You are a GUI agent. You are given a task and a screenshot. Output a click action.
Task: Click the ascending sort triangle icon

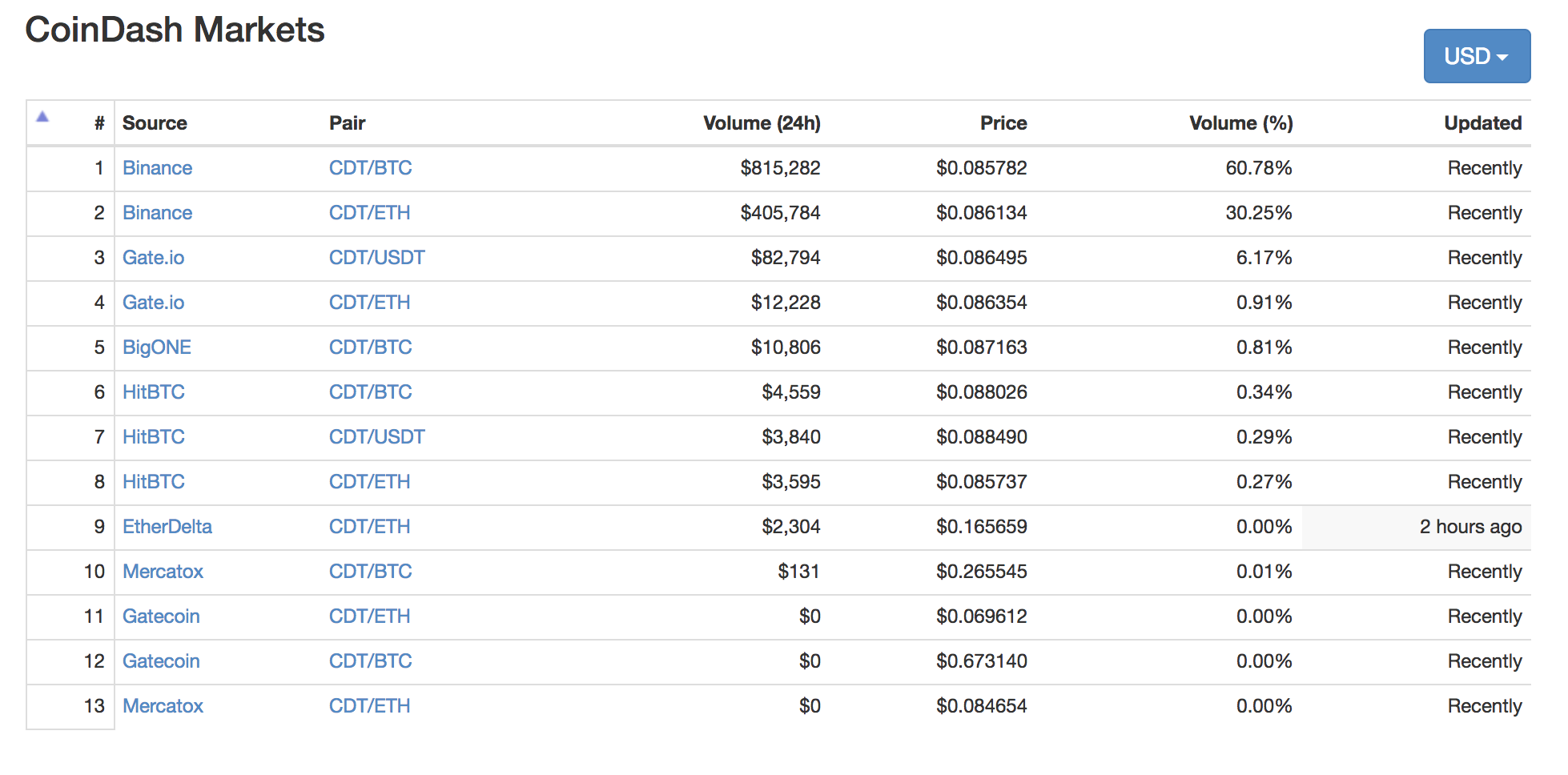[x=42, y=117]
